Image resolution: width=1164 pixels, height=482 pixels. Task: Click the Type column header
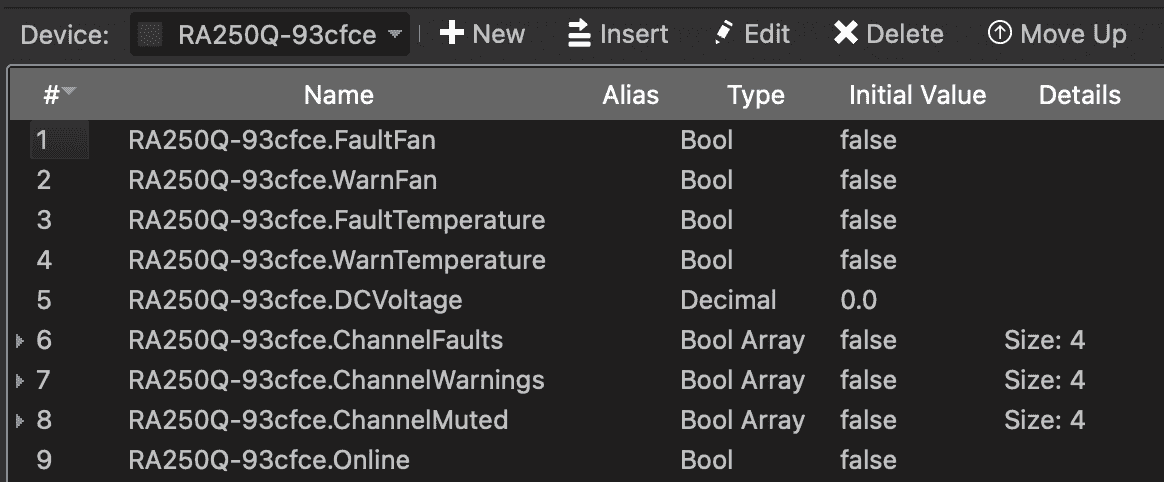click(x=755, y=95)
